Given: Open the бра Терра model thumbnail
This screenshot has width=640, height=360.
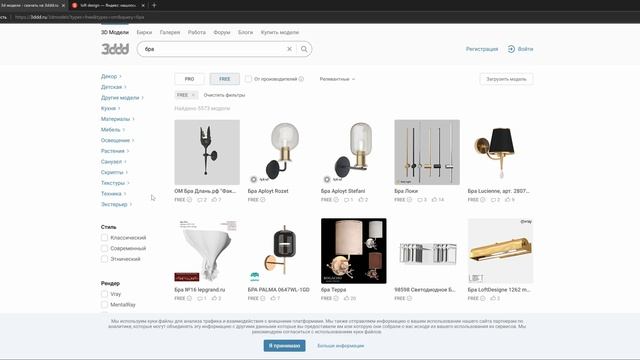Looking at the screenshot, I should click(353, 251).
